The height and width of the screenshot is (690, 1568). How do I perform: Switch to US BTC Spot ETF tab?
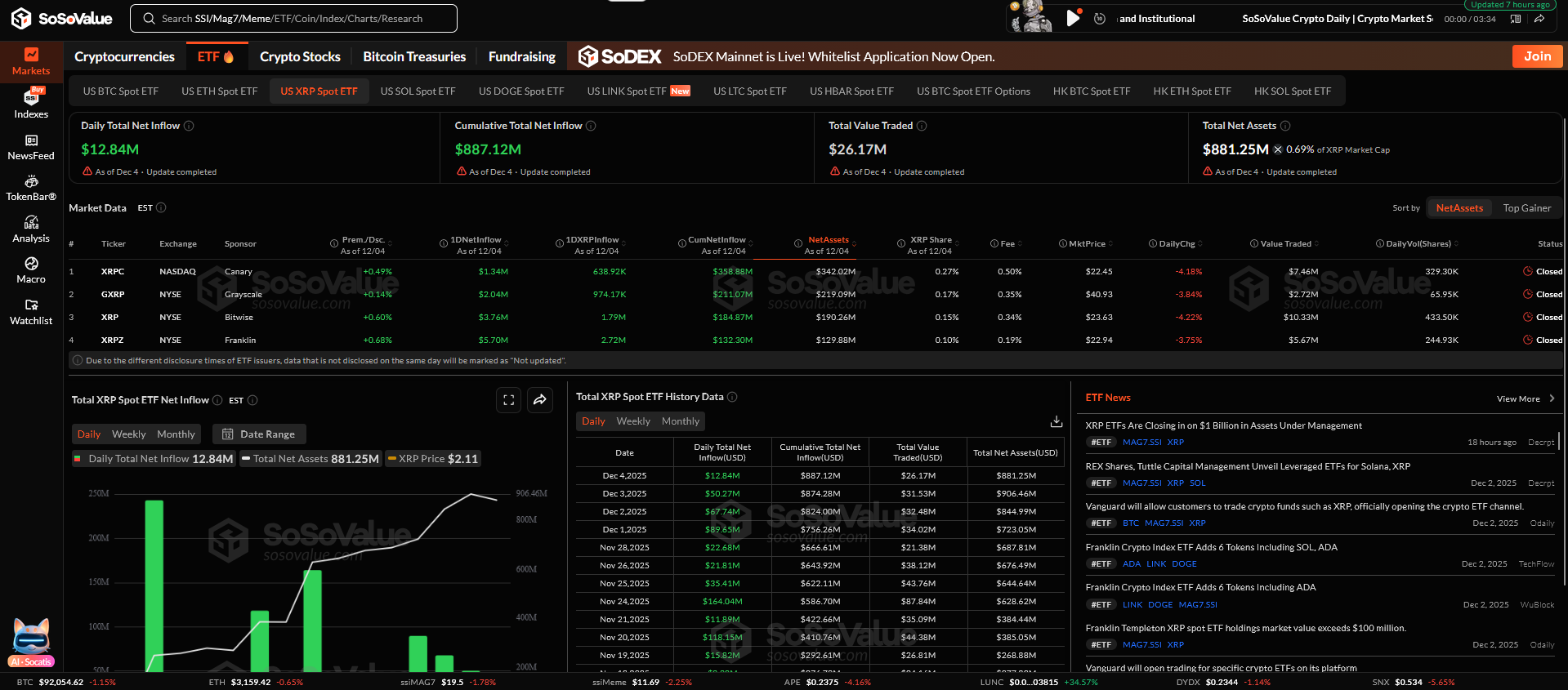pyautogui.click(x=121, y=91)
